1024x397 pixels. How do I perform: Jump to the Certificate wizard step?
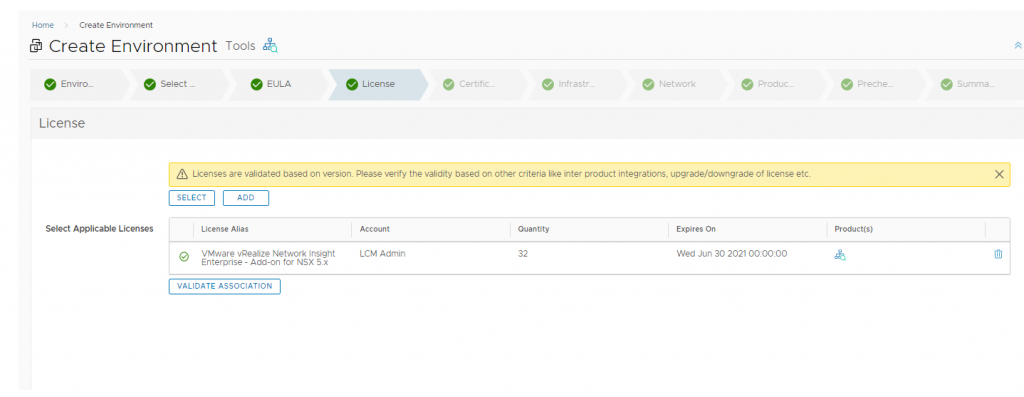(x=477, y=84)
